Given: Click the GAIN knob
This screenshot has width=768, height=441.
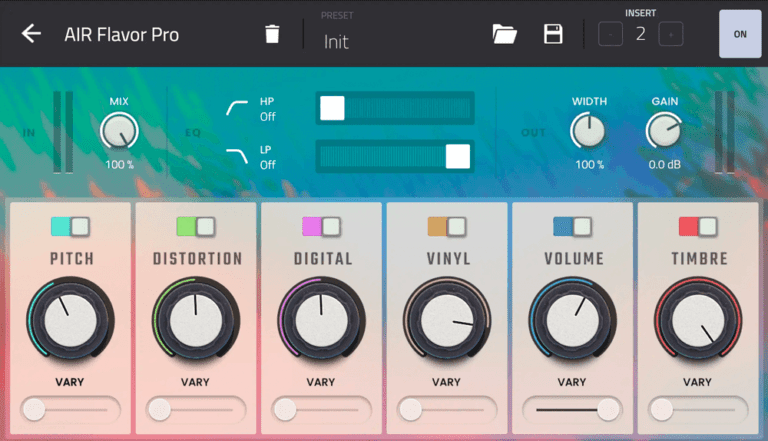Looking at the screenshot, I should [664, 131].
